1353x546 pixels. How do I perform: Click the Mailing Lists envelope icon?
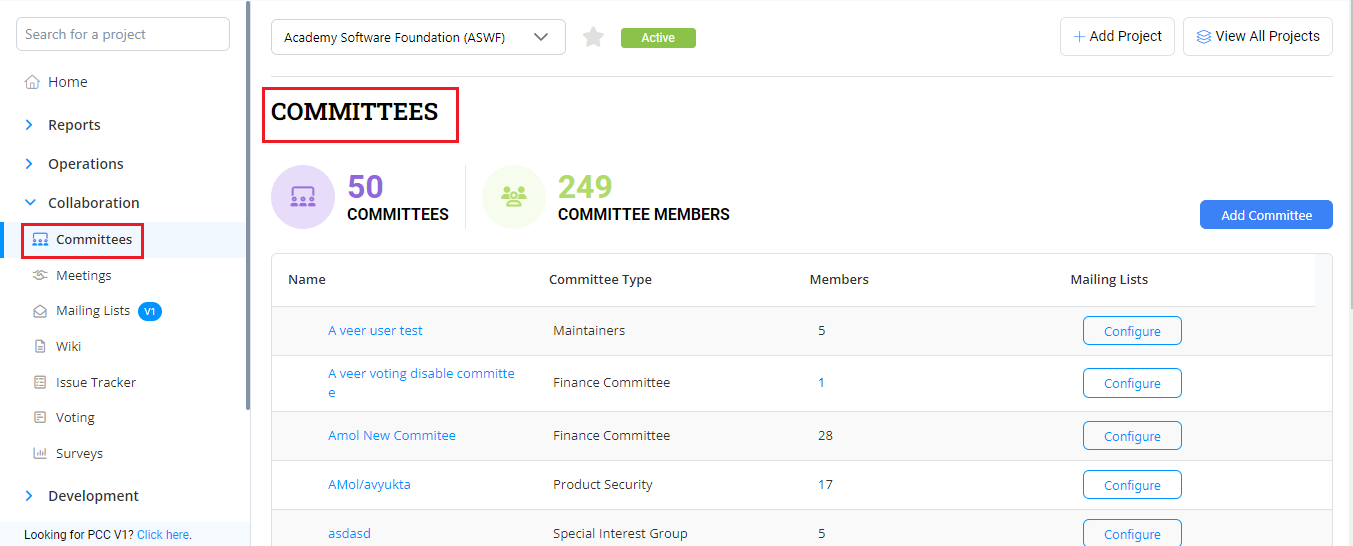[40, 311]
